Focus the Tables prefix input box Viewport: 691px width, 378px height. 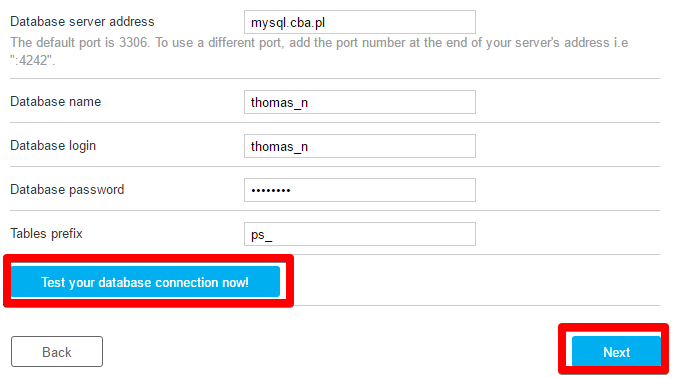click(x=360, y=234)
